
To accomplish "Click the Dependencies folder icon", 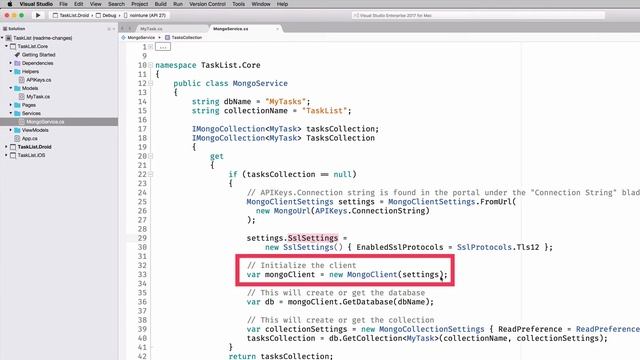I will point(17,63).
